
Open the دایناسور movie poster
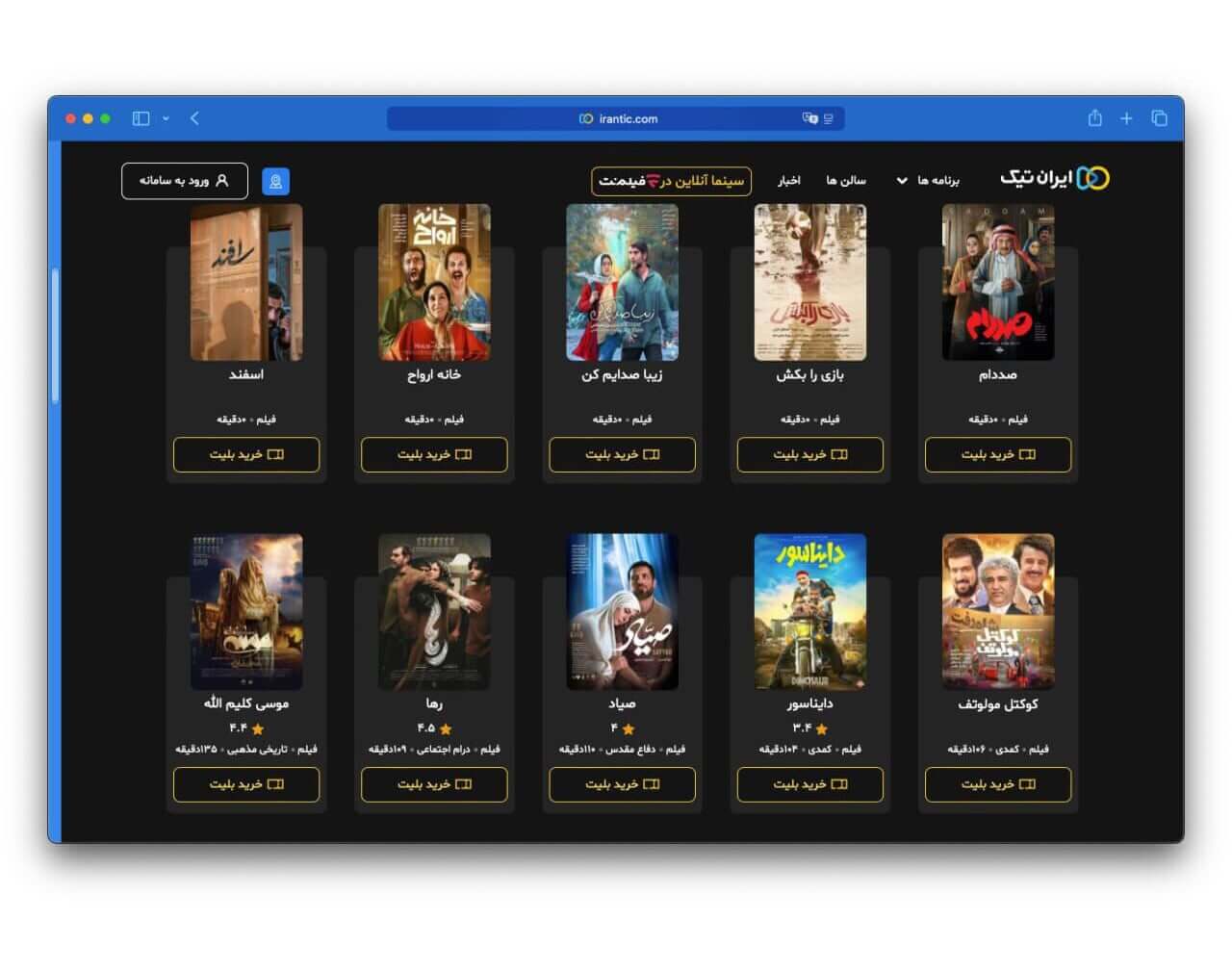pos(810,612)
